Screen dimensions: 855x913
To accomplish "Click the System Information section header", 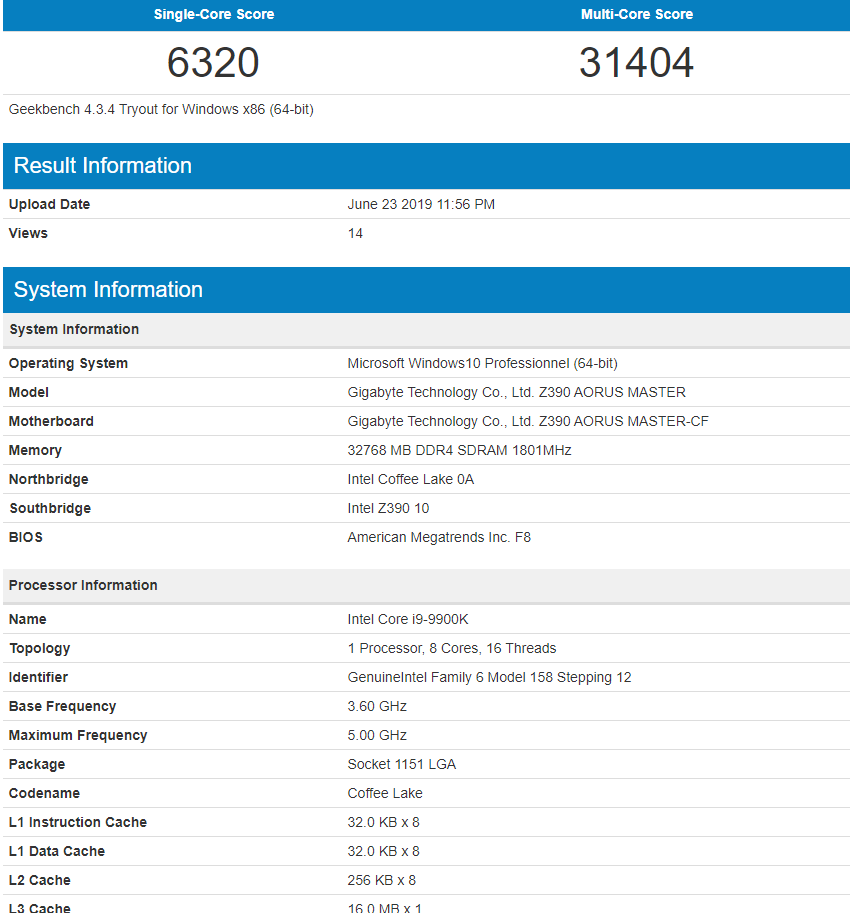I will coord(108,289).
